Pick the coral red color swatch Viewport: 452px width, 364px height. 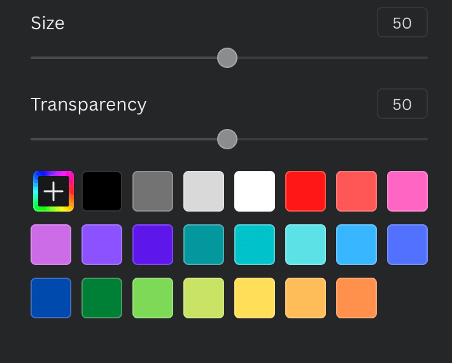point(356,191)
